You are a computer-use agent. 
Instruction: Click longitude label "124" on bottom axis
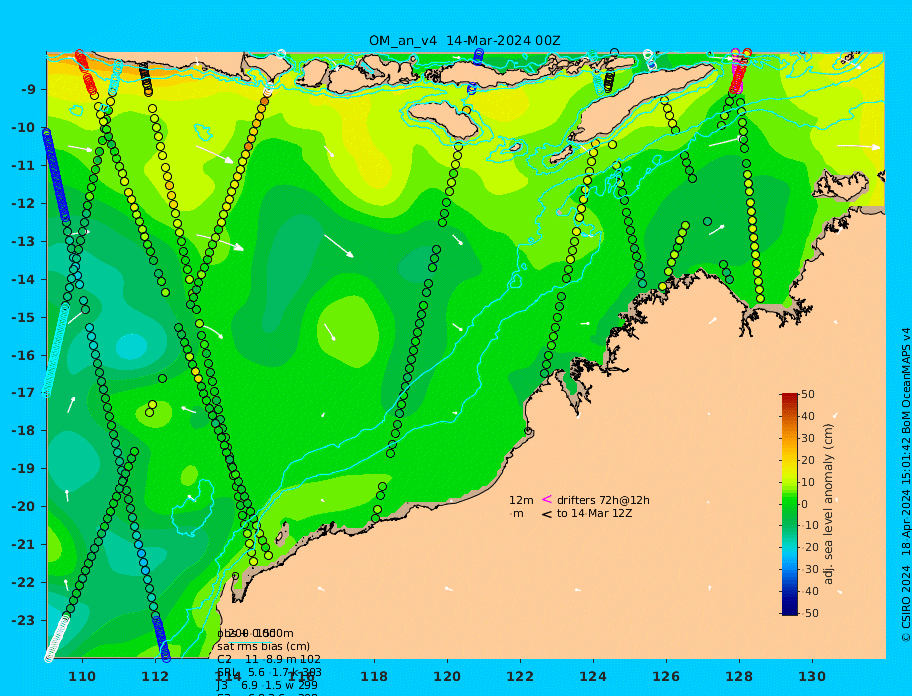pyautogui.click(x=593, y=677)
